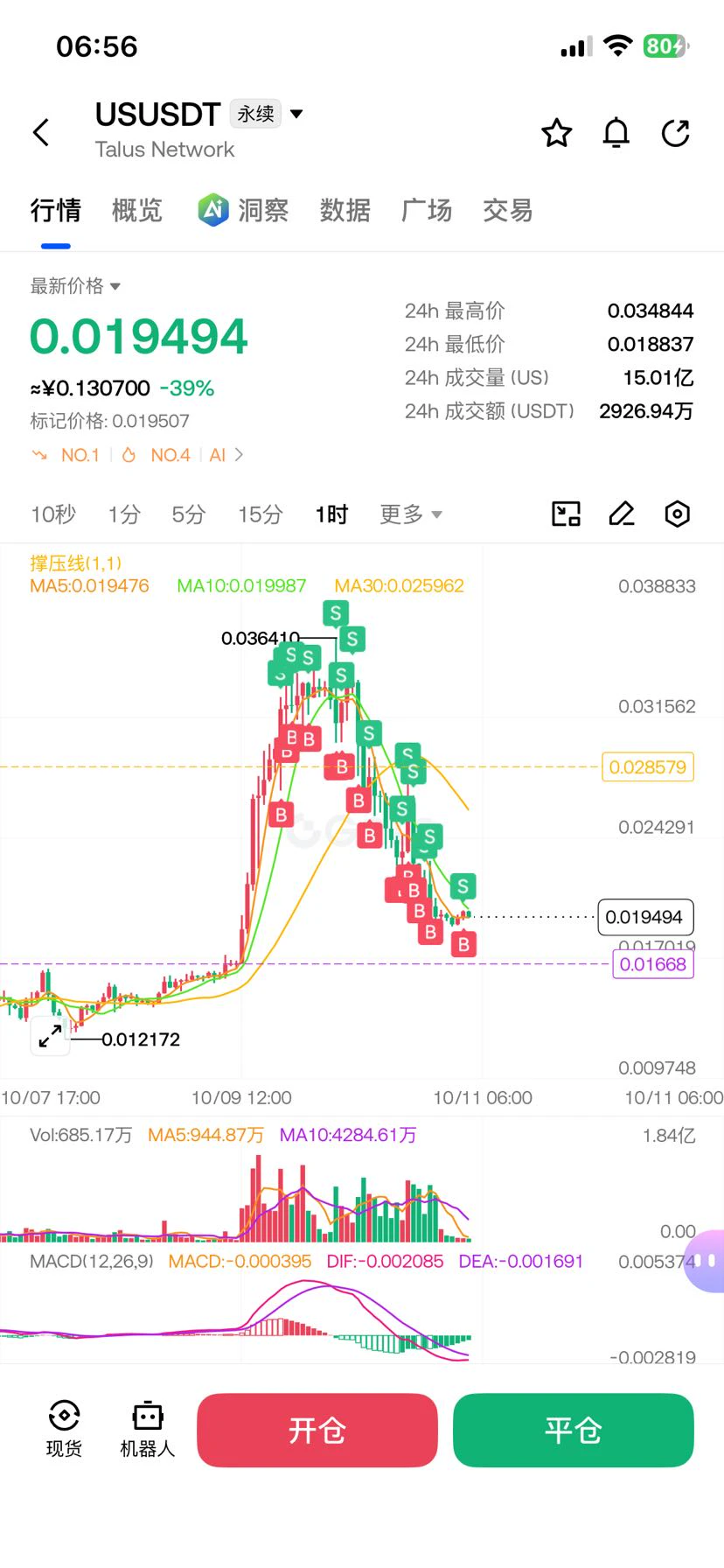Screen dimensions: 724x1568
Task: Switch to 交易 tab
Action: click(508, 210)
